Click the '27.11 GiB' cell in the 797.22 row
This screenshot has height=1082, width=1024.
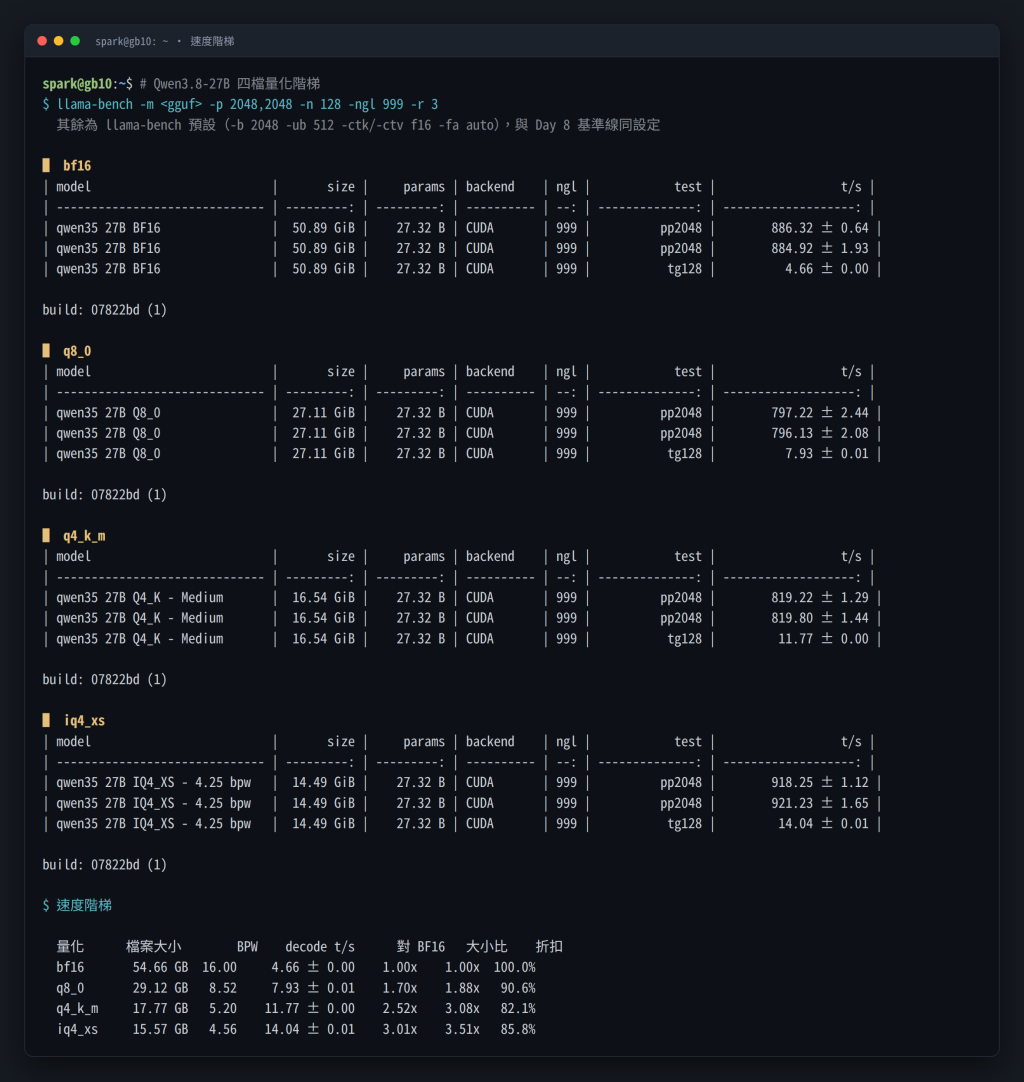click(323, 413)
